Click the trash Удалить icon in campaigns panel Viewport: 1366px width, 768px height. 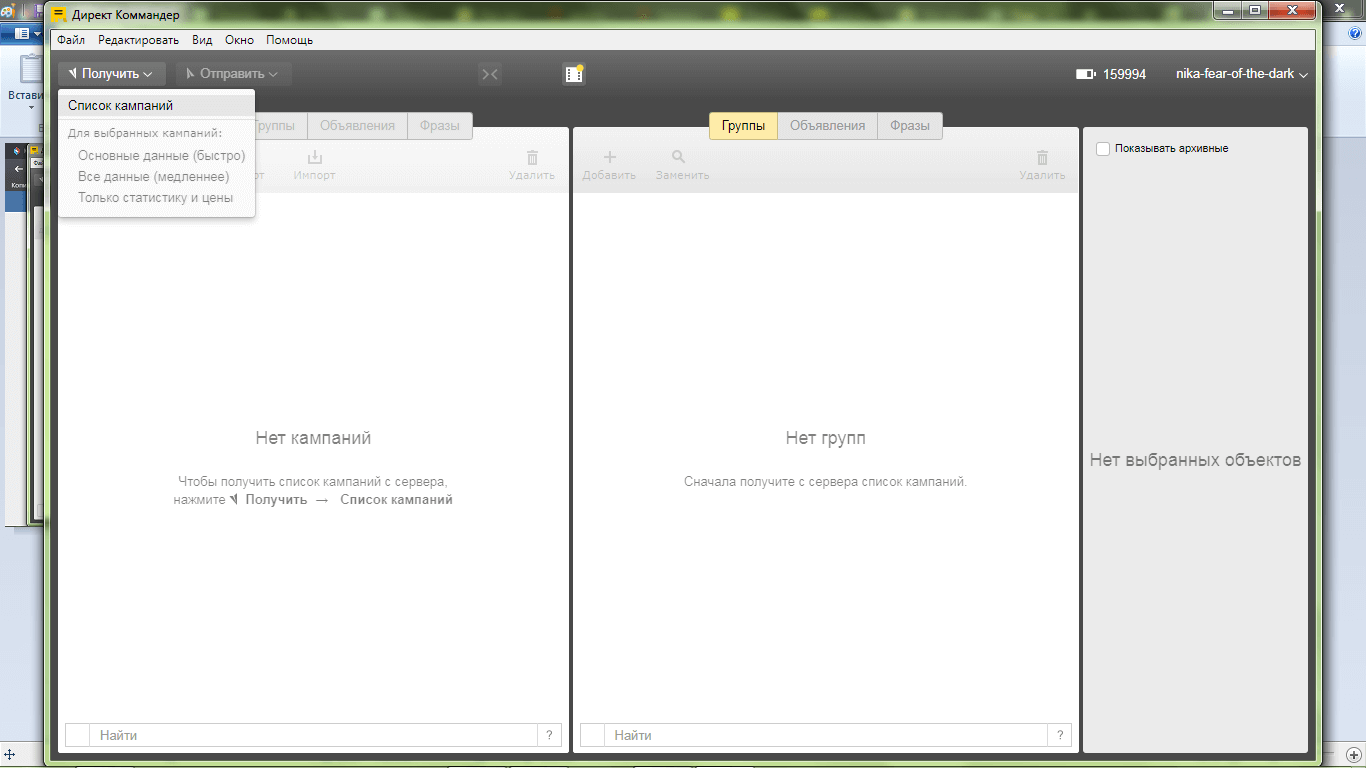point(532,158)
